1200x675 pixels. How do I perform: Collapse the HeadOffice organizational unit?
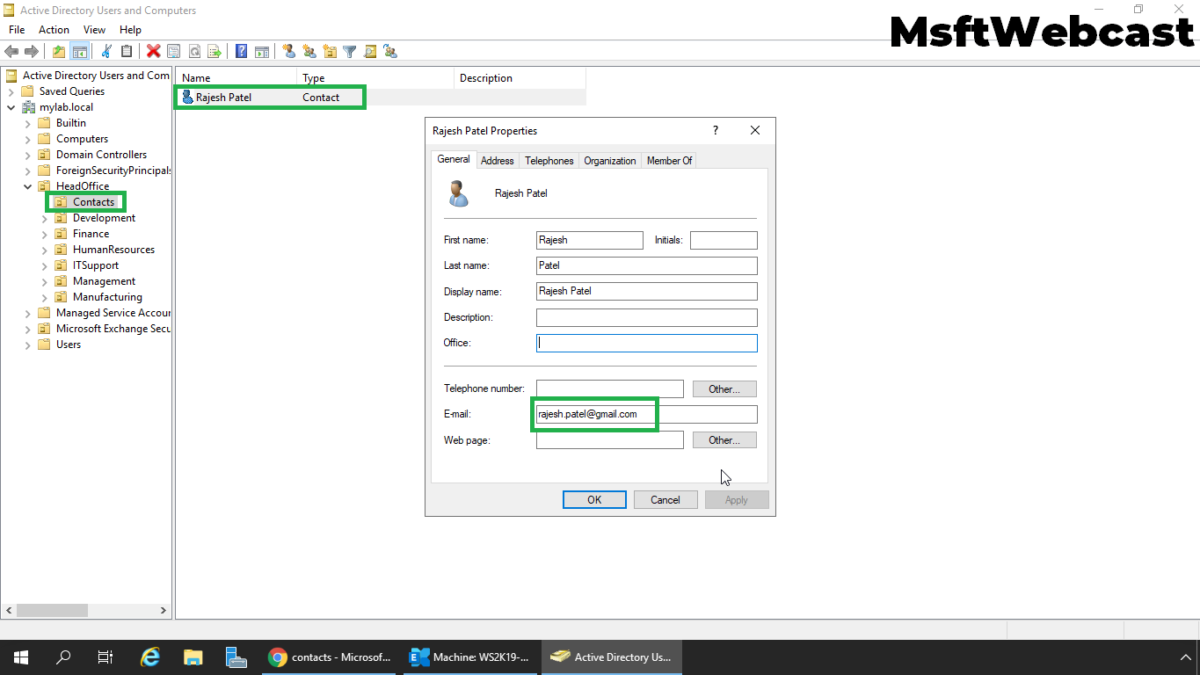[x=27, y=186]
